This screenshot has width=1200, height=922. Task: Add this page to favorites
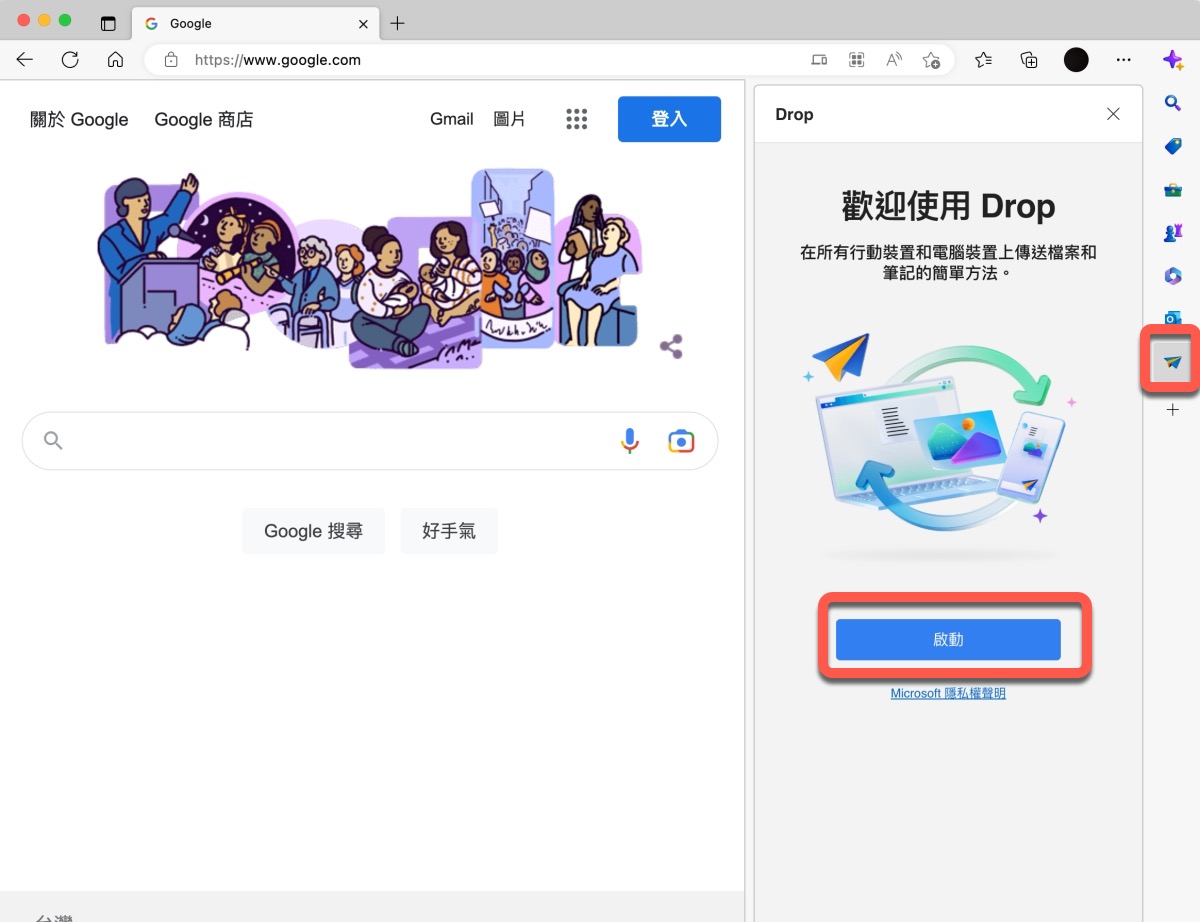click(x=931, y=60)
